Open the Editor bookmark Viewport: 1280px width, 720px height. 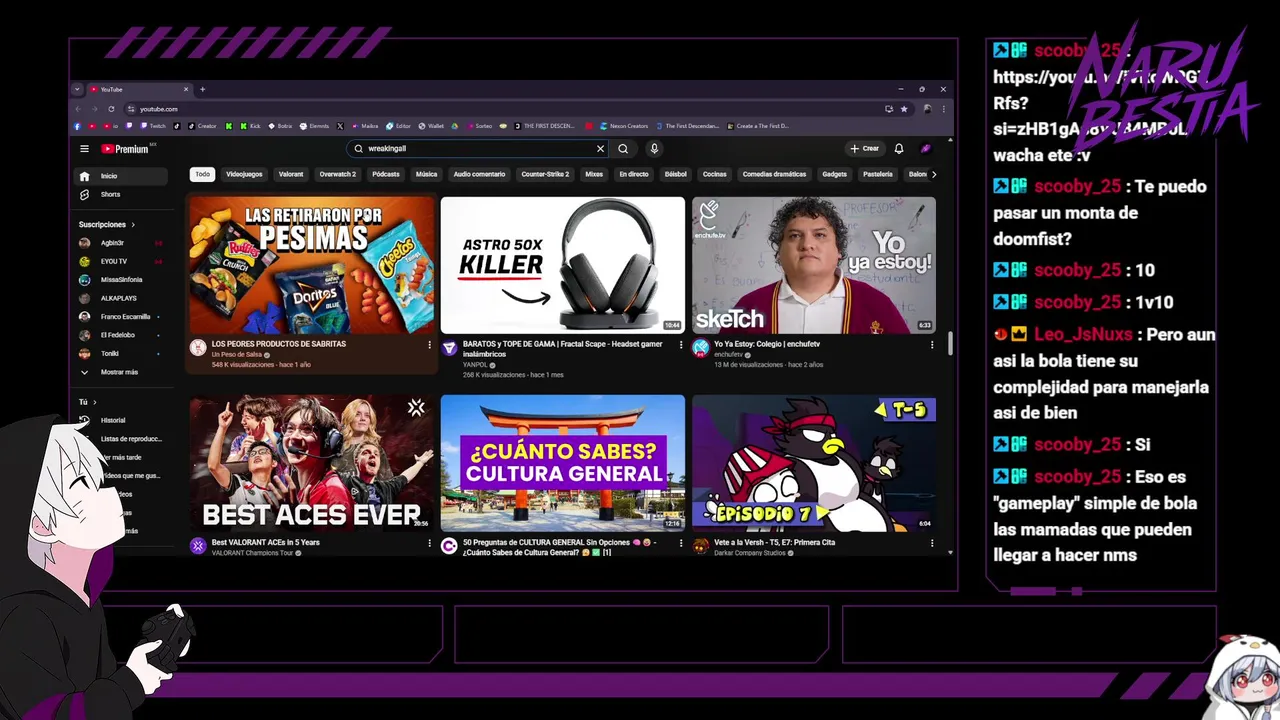(399, 126)
